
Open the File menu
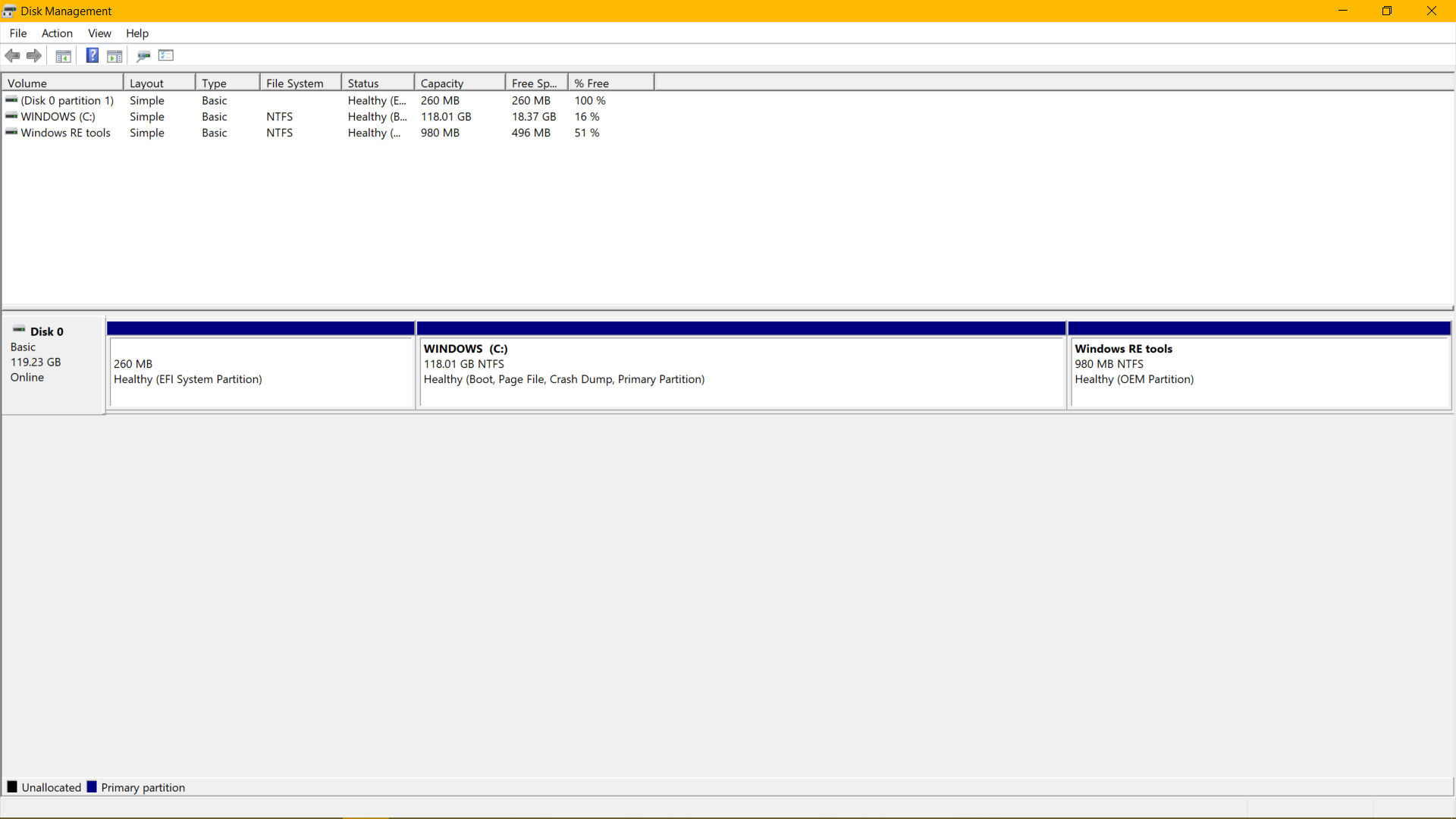click(17, 33)
